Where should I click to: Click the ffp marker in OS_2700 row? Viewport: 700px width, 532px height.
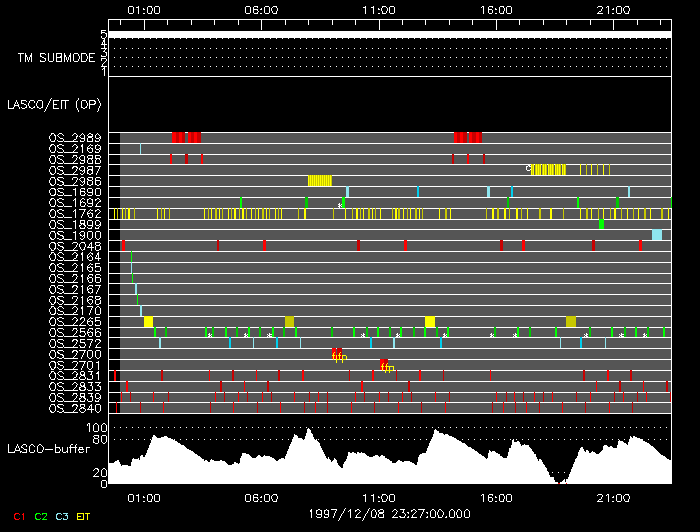[338, 355]
